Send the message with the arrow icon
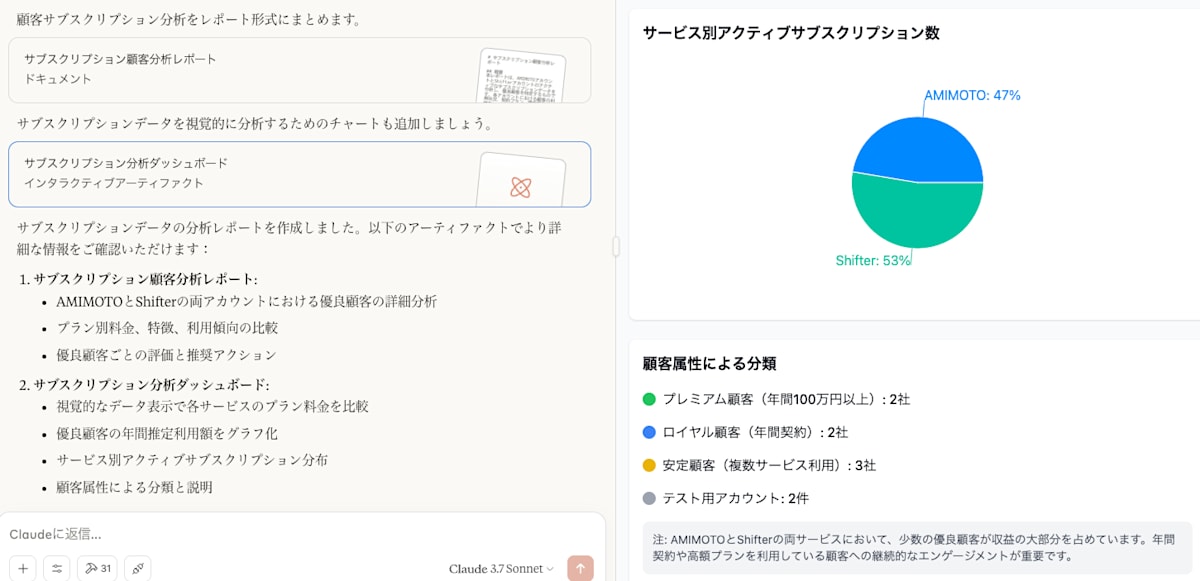Image resolution: width=1200 pixels, height=581 pixels. 580,567
